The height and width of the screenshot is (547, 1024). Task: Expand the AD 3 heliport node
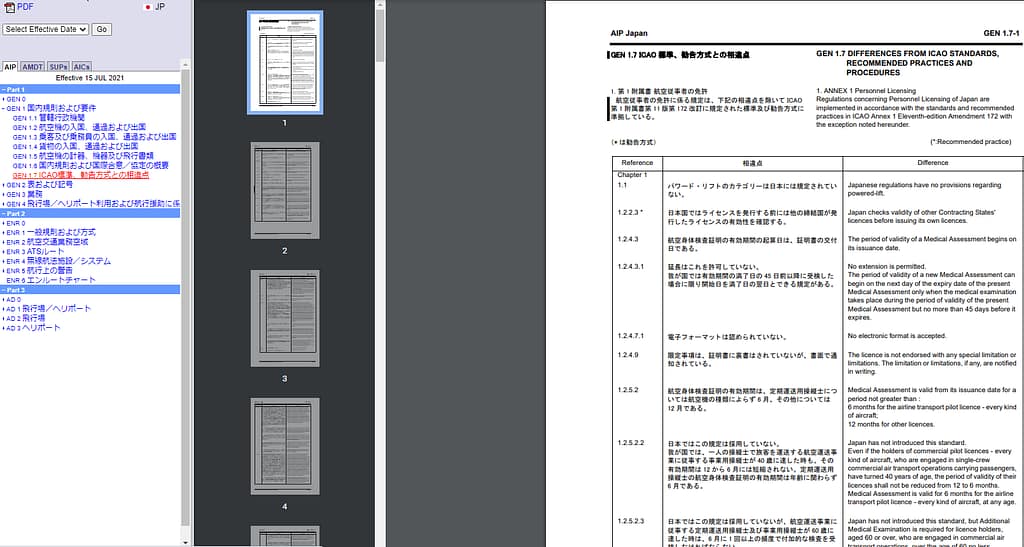pyautogui.click(x=5, y=328)
